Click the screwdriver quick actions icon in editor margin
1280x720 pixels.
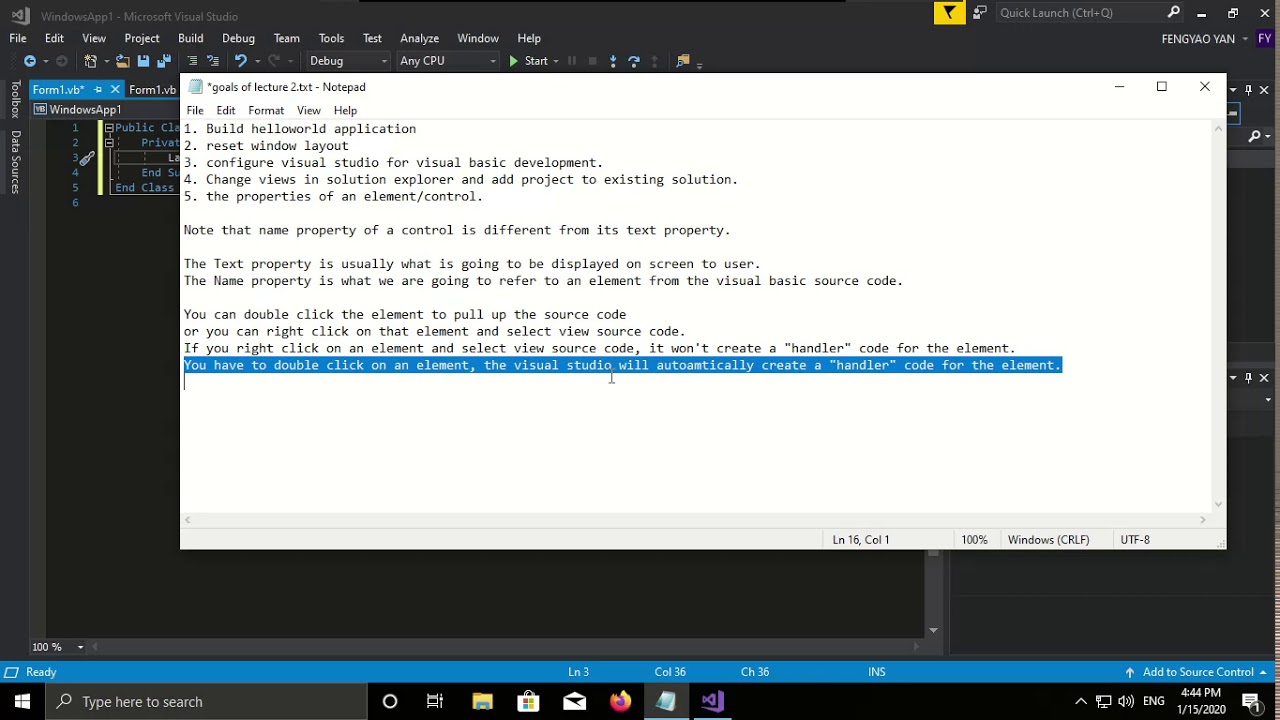pyautogui.click(x=87, y=158)
